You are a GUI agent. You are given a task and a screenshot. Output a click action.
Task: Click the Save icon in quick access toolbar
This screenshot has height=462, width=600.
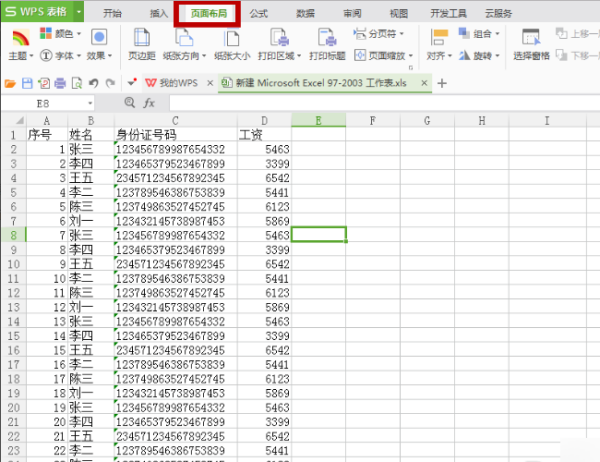(27, 83)
